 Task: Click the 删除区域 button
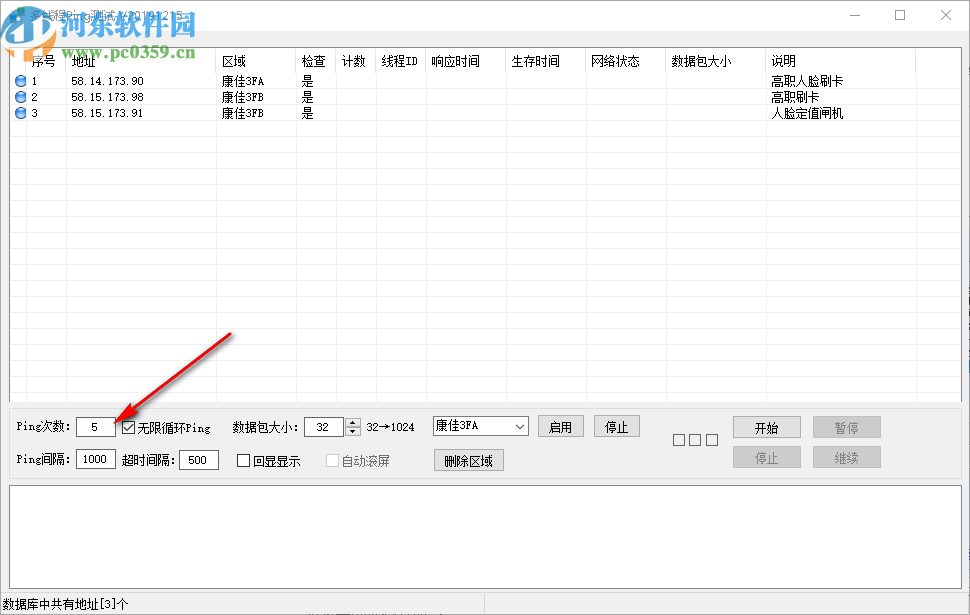click(x=468, y=460)
